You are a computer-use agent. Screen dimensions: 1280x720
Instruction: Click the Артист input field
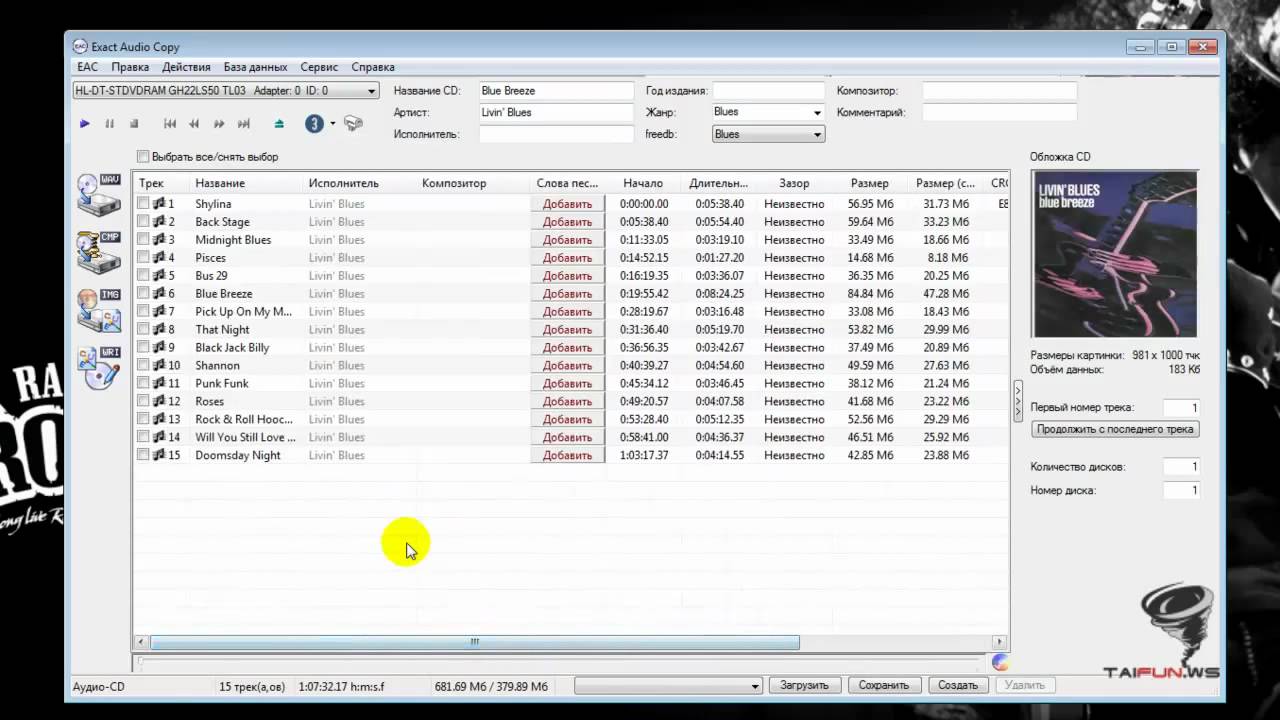pos(556,112)
